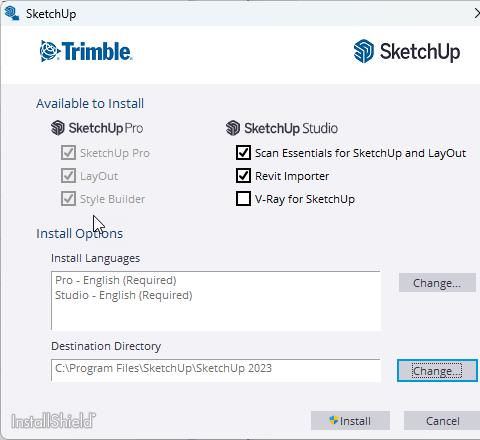Select Pro - English (Required) in the list
Image resolution: width=480 pixels, height=440 pixels.
coord(116,280)
